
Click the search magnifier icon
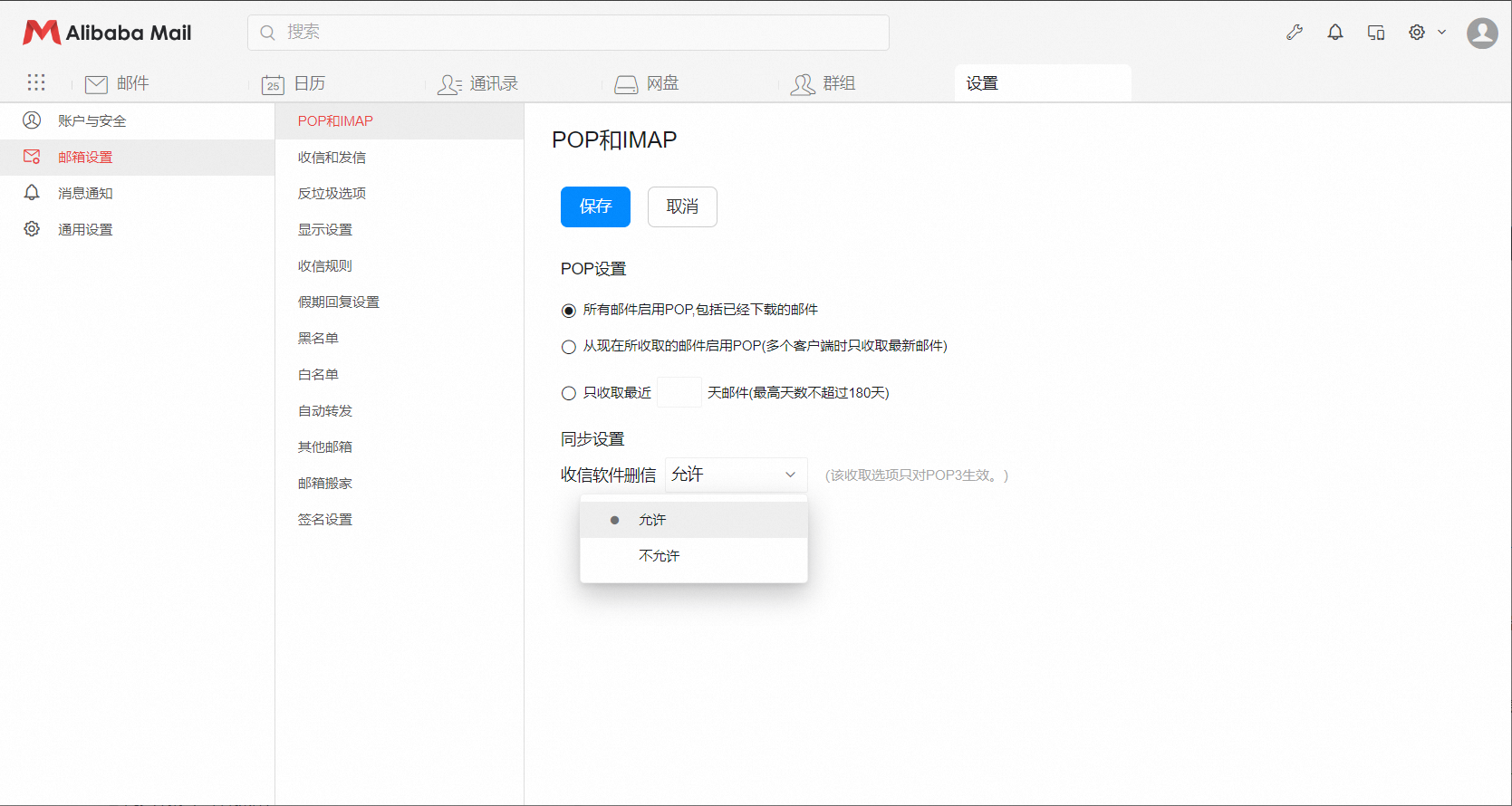[x=267, y=33]
